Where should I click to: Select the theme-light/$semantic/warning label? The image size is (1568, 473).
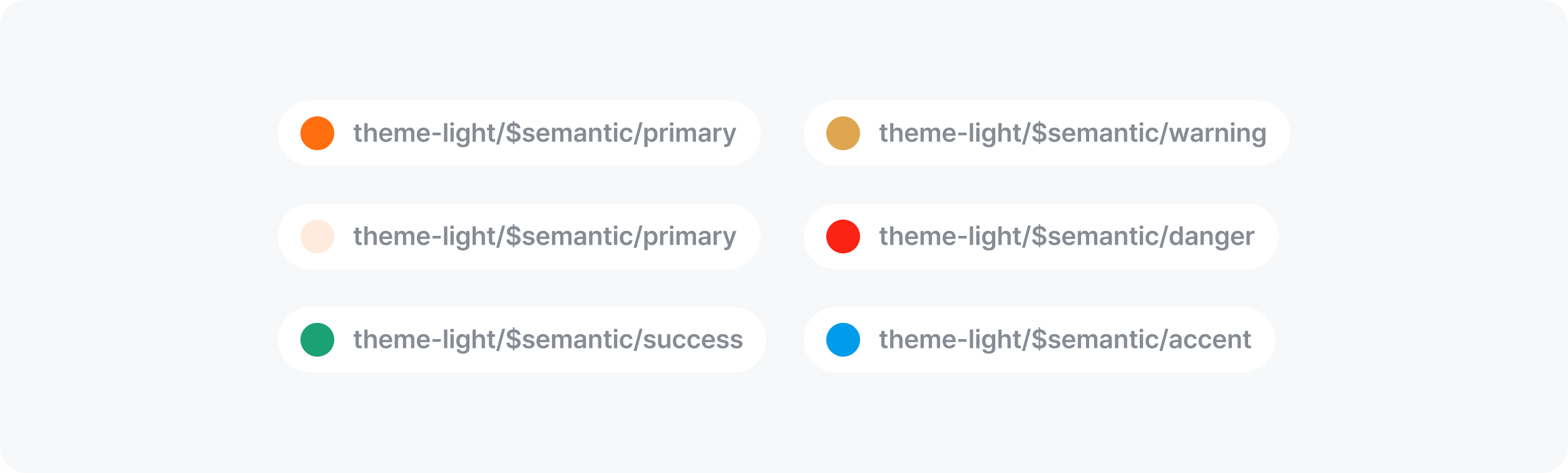click(1072, 133)
